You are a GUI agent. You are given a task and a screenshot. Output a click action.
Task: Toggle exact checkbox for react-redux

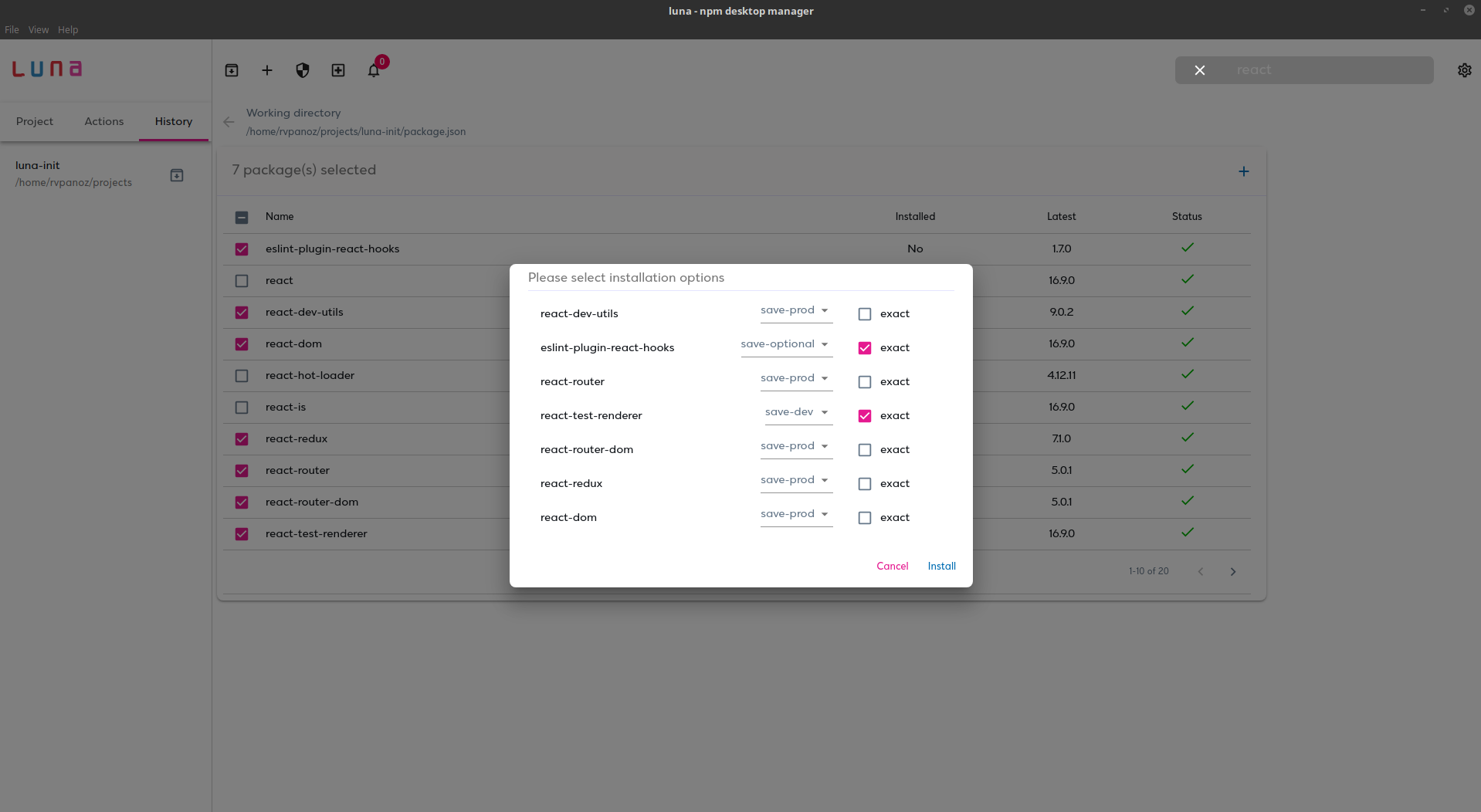[865, 484]
